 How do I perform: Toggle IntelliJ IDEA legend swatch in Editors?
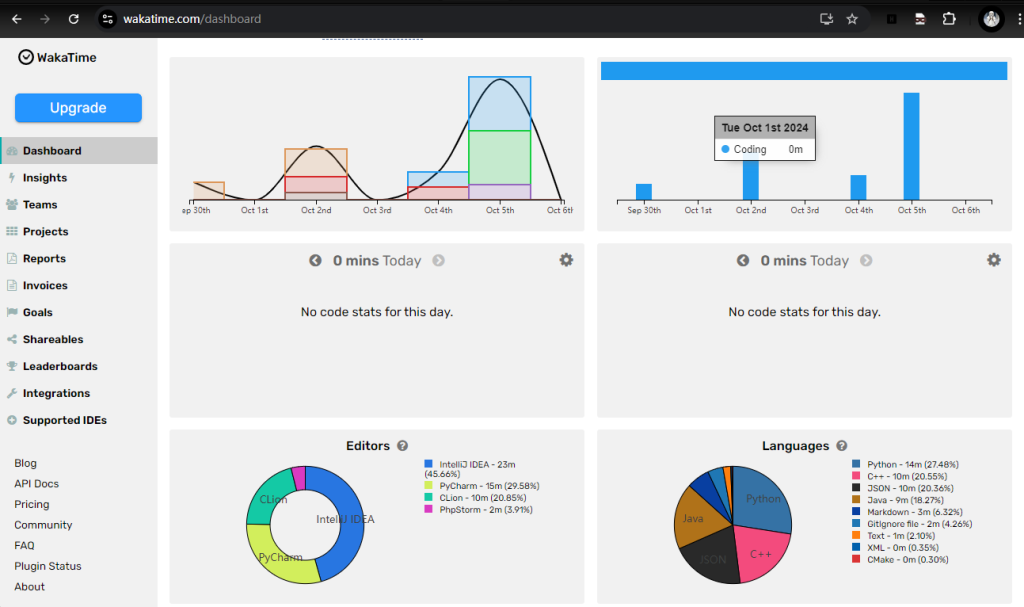tap(429, 464)
